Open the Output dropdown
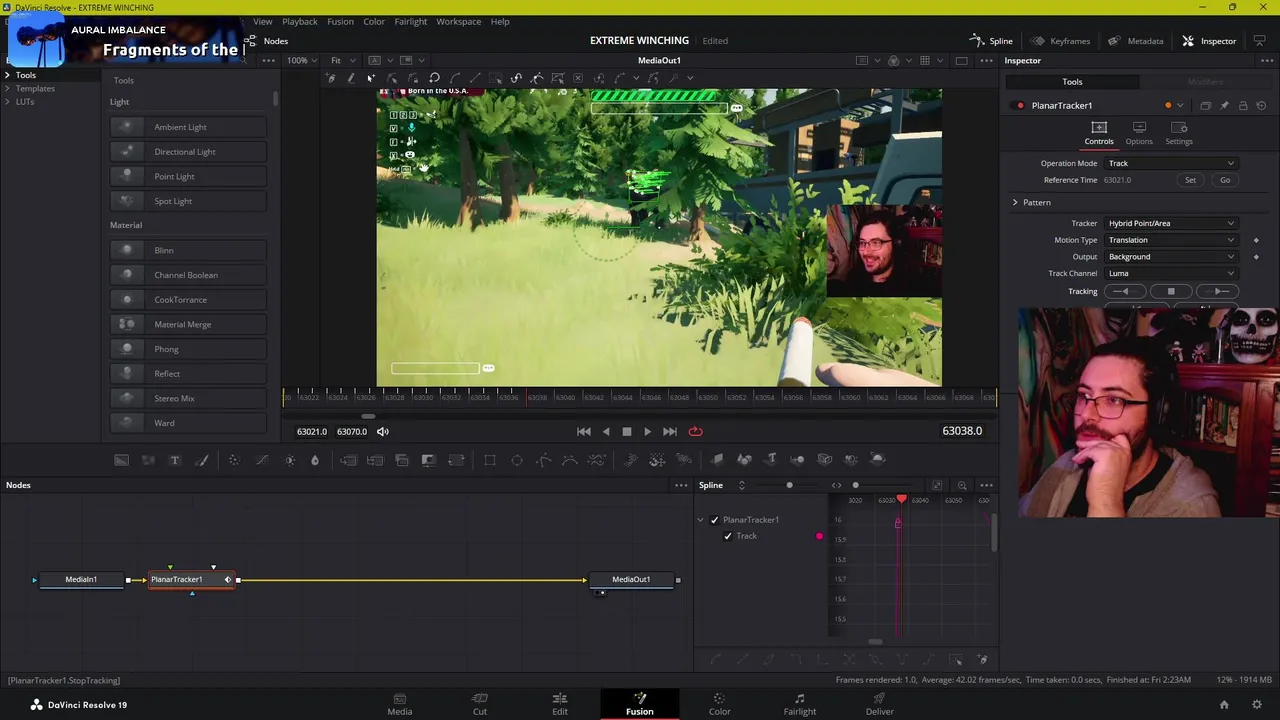 point(1171,257)
